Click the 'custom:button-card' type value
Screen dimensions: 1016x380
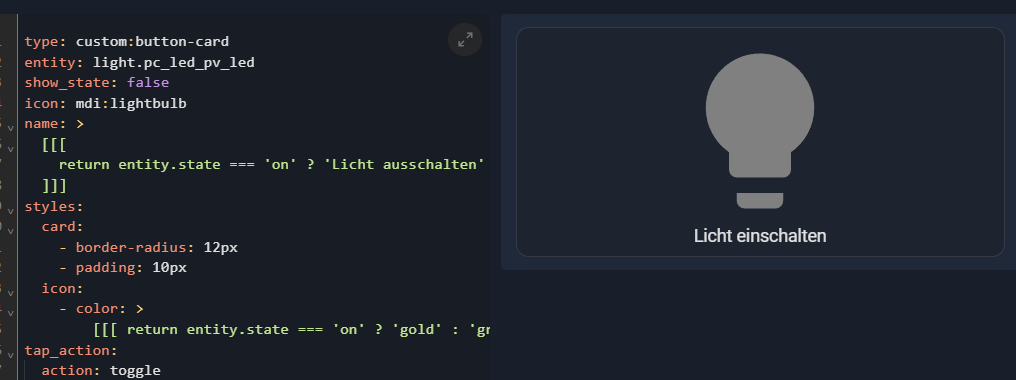[x=152, y=42]
